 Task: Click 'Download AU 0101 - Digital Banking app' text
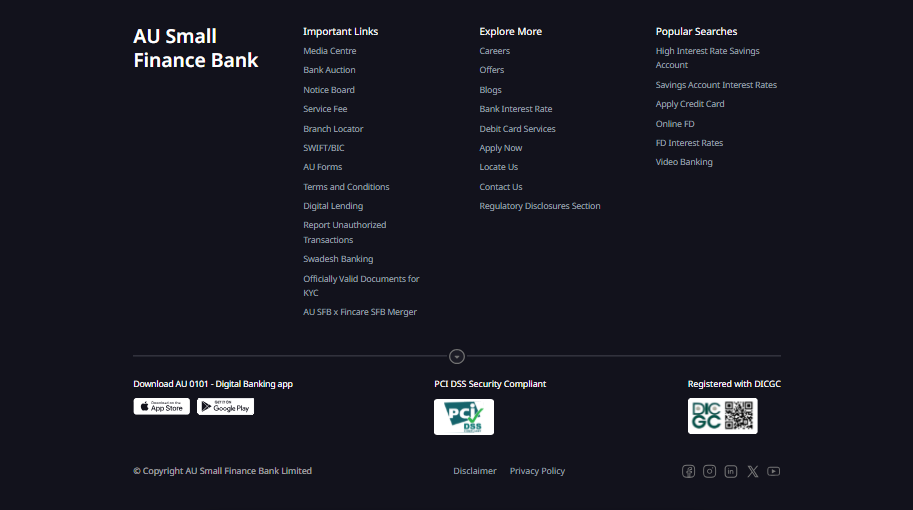(213, 384)
